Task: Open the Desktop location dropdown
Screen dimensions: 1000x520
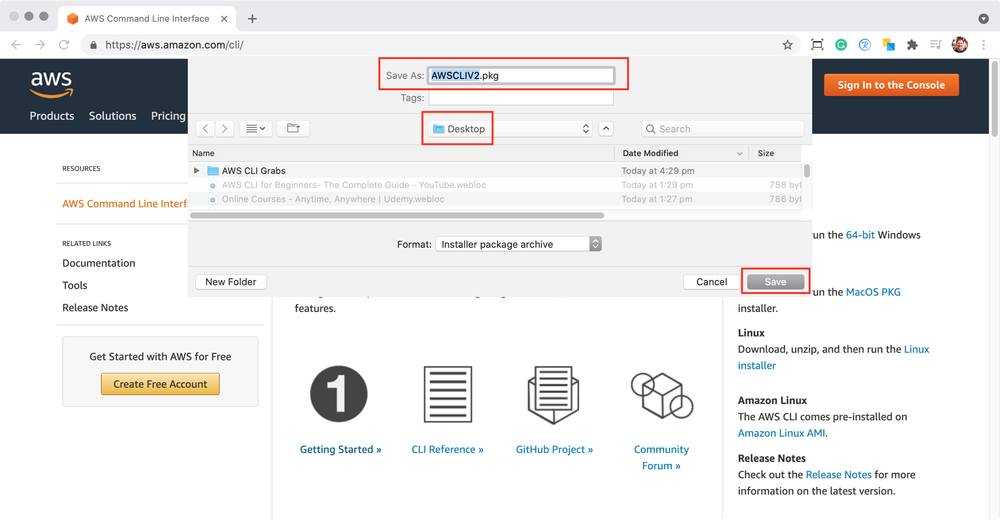Action: 510,129
